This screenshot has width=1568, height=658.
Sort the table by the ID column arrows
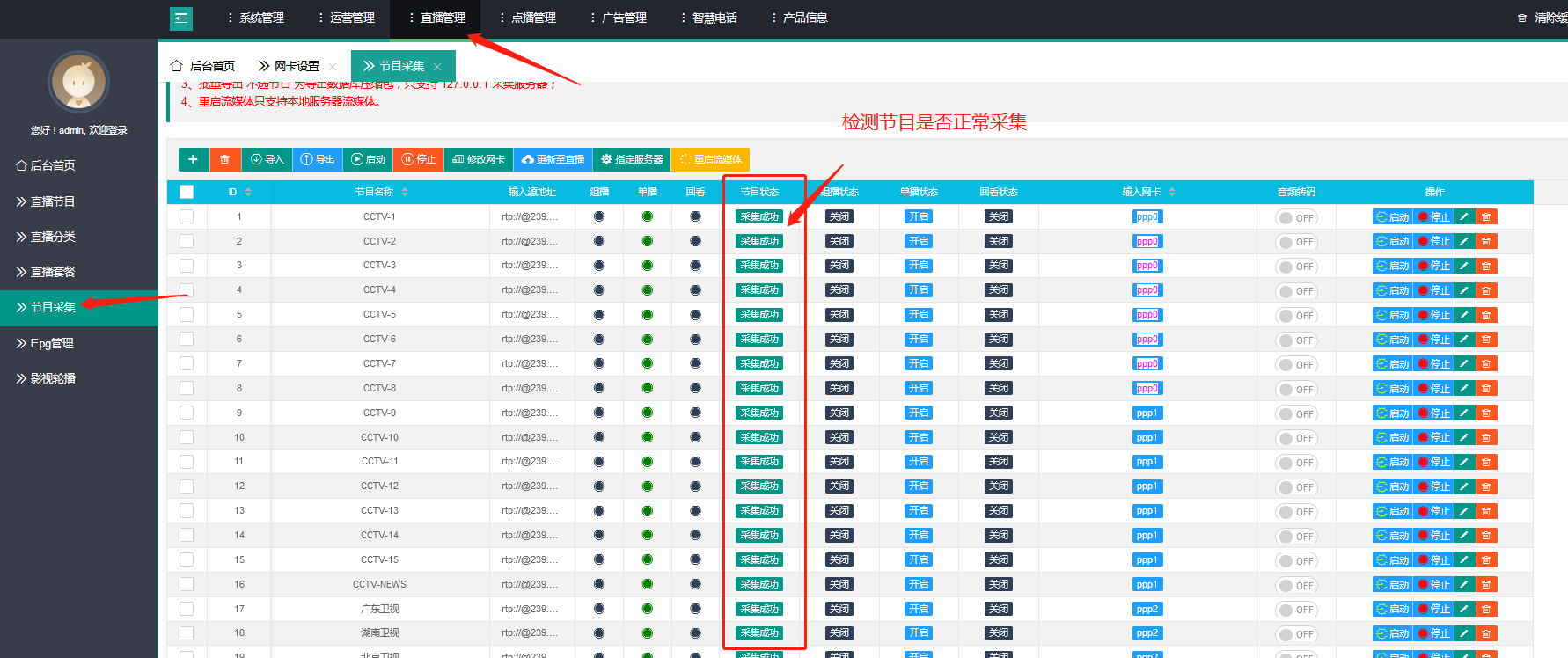[x=248, y=192]
